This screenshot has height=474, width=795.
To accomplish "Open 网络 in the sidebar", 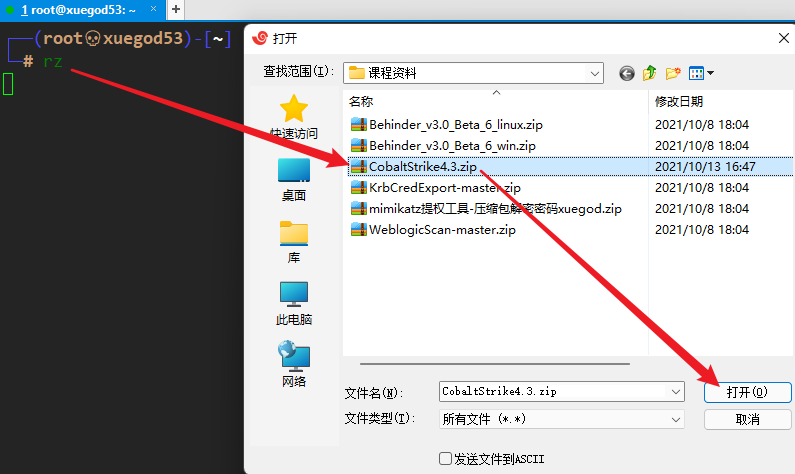I will 294,364.
